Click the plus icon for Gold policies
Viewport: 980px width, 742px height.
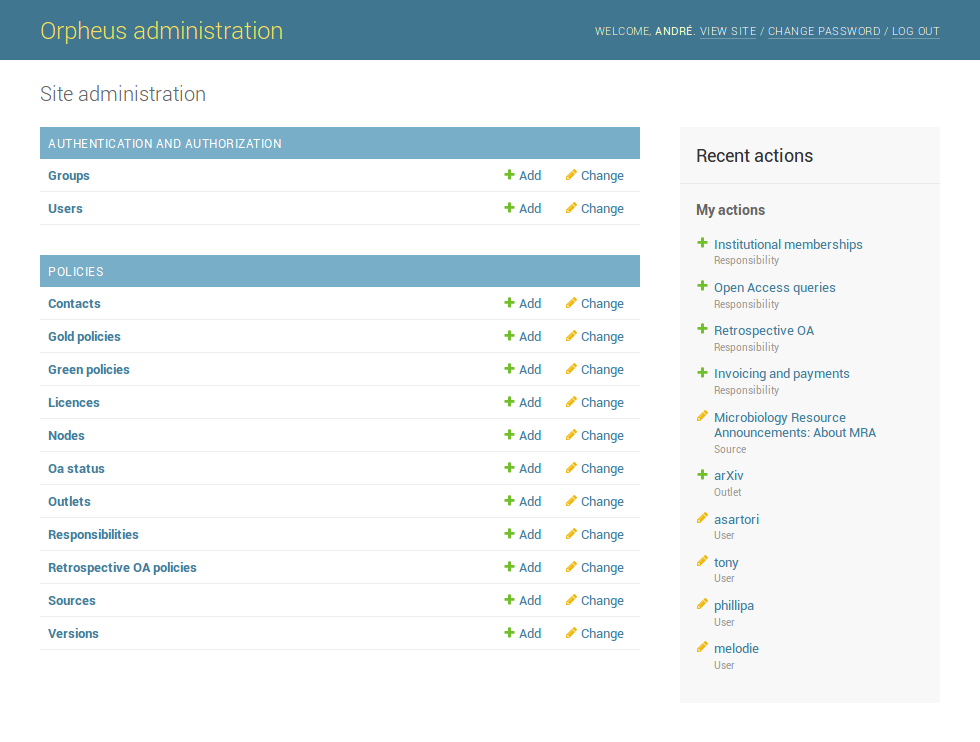click(509, 336)
